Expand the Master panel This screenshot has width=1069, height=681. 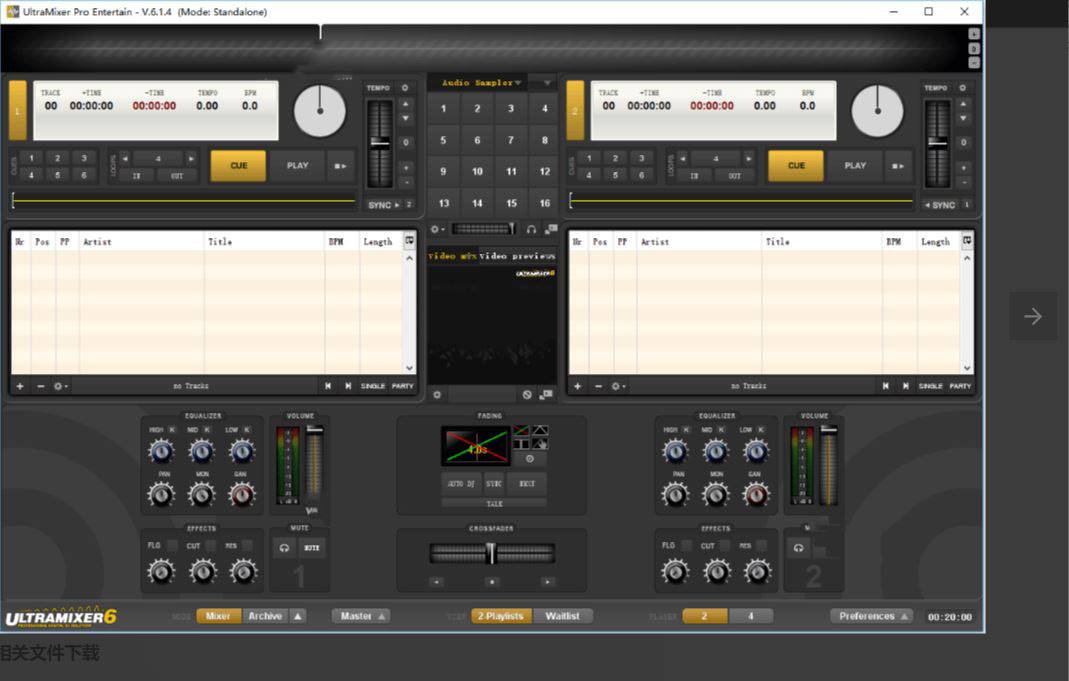tap(361, 616)
